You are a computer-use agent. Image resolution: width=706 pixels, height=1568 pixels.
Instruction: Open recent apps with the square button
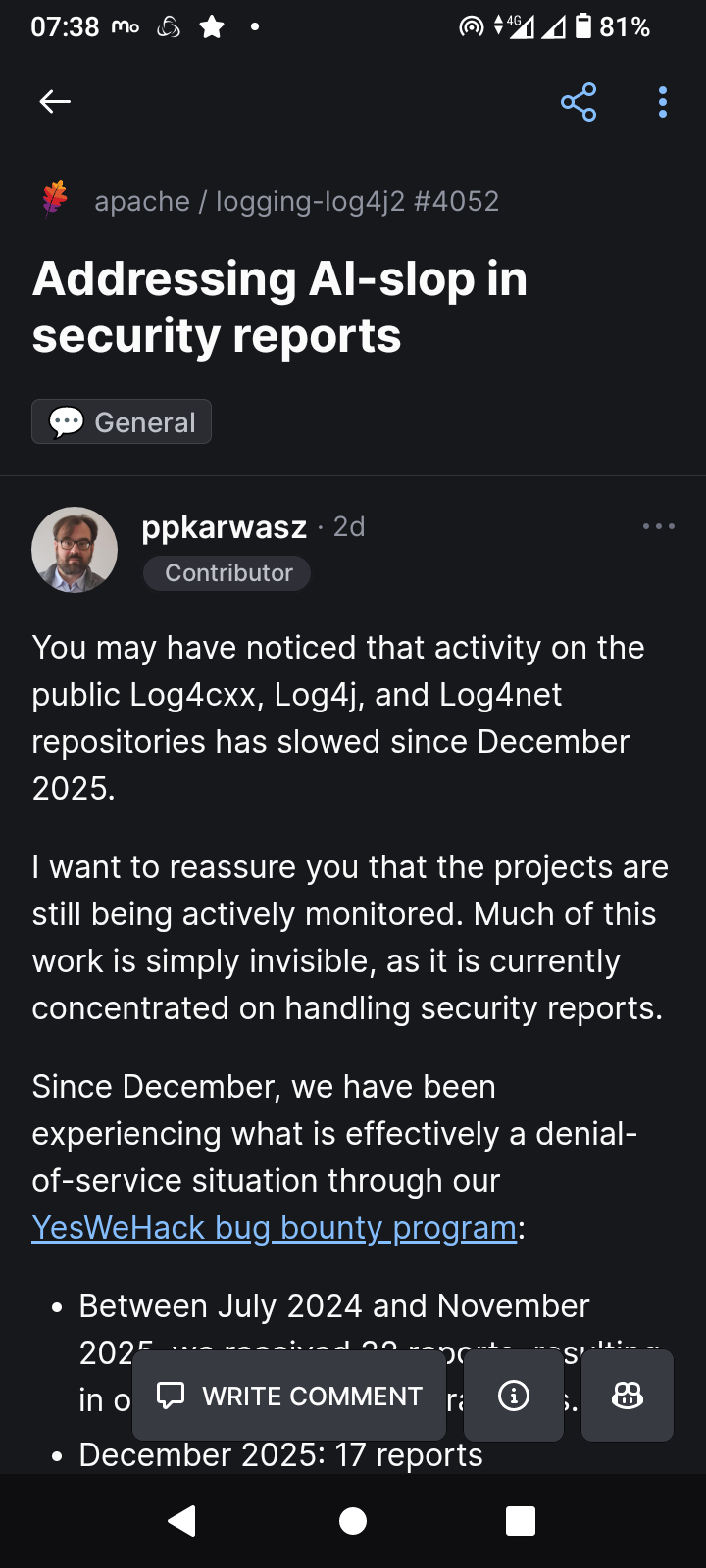point(521,1521)
